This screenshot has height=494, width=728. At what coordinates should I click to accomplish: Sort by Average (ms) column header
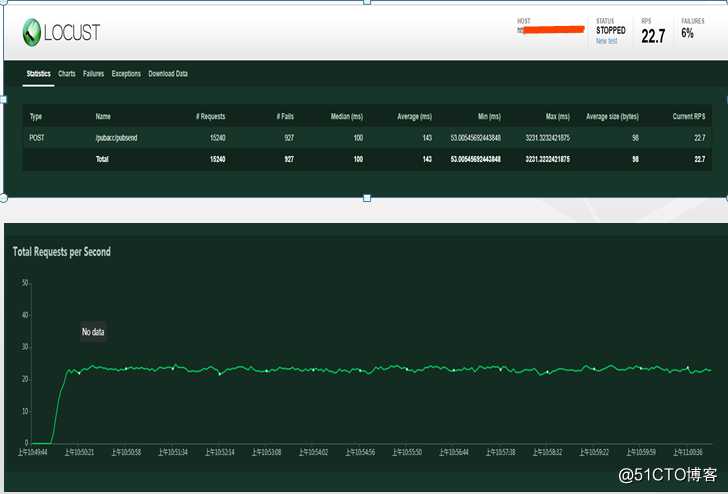point(414,116)
